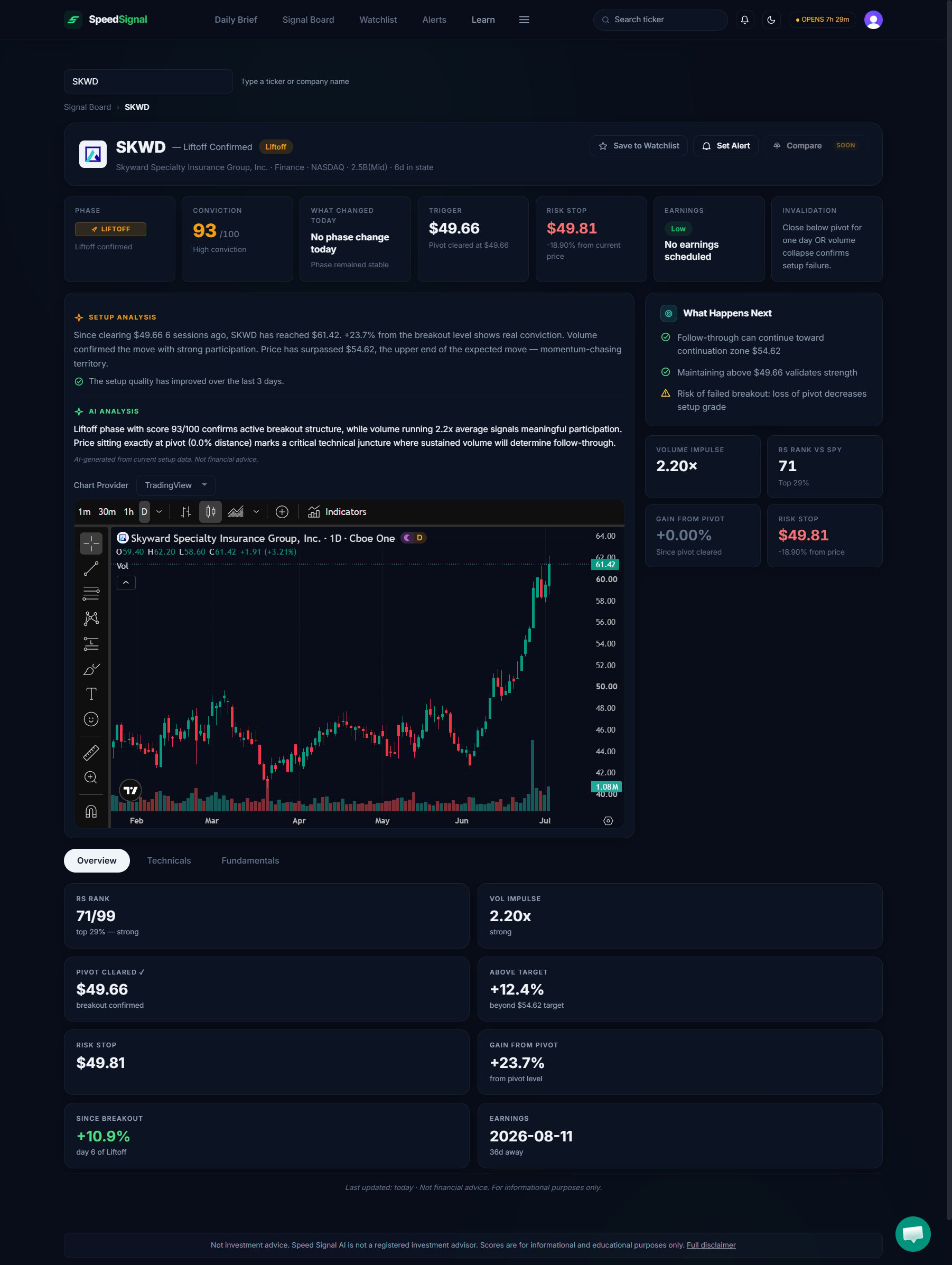Expand the timeframe interval dropdown arrow
The height and width of the screenshot is (1265, 952).
159,512
